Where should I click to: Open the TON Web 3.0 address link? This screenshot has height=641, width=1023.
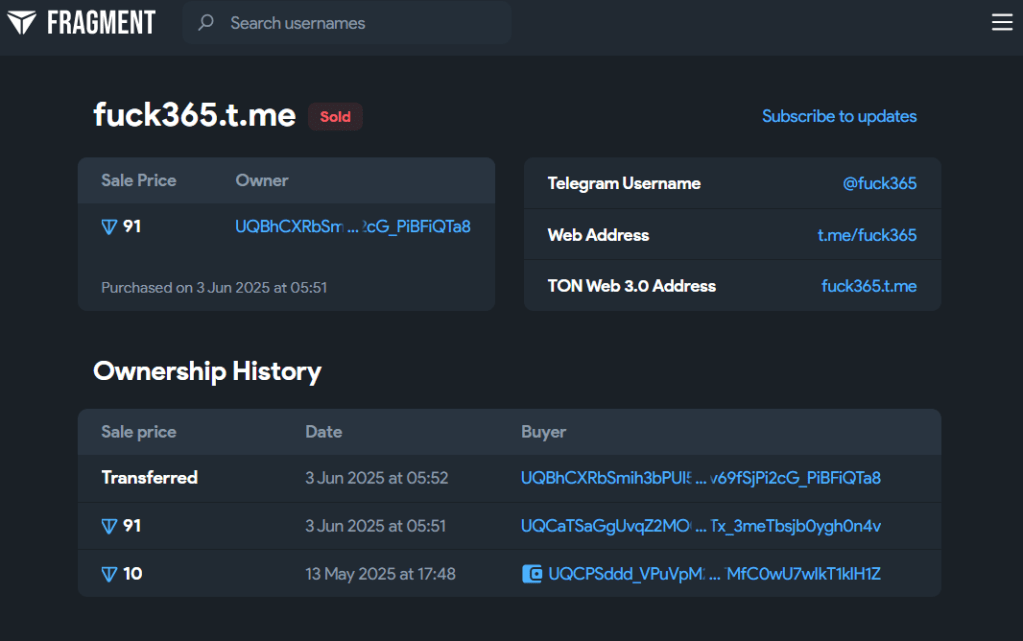pyautogui.click(x=868, y=286)
